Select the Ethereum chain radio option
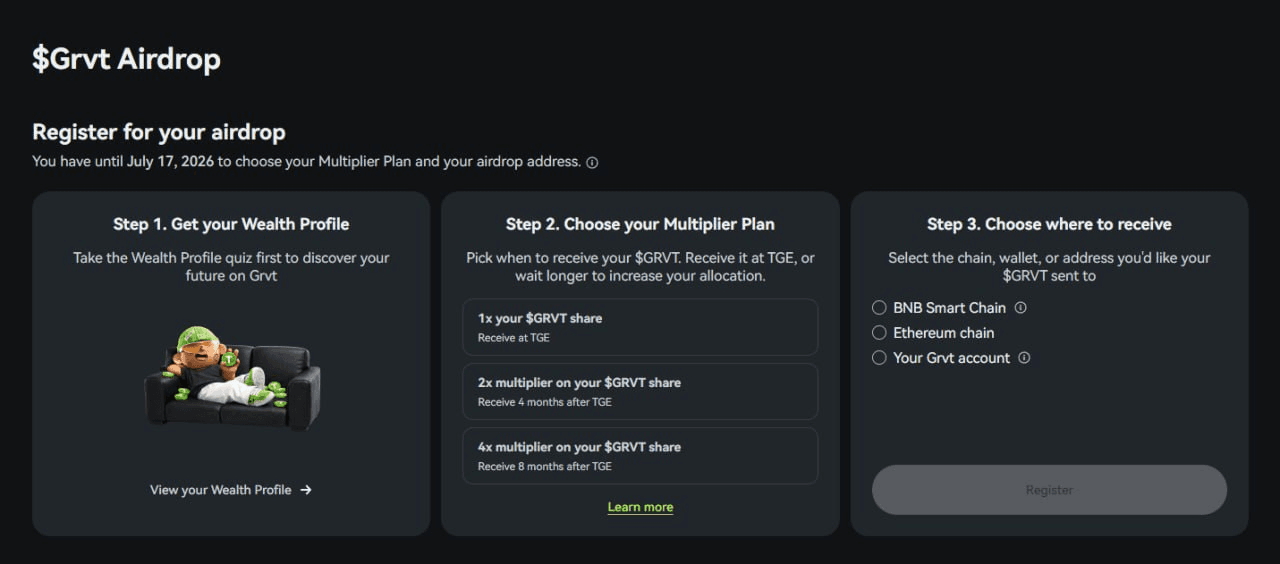This screenshot has width=1280, height=564. tap(879, 333)
